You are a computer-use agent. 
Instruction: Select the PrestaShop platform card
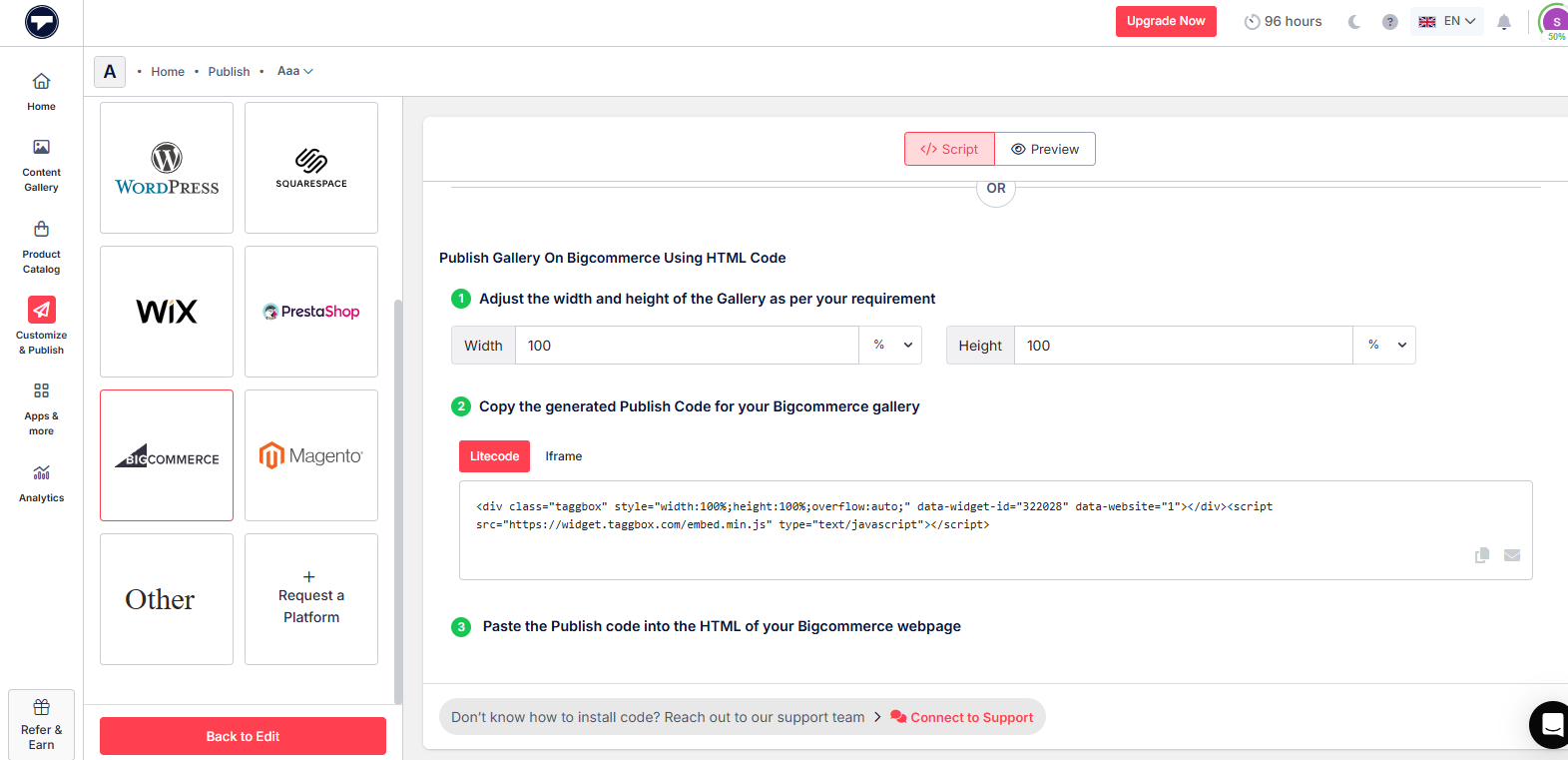click(x=311, y=312)
